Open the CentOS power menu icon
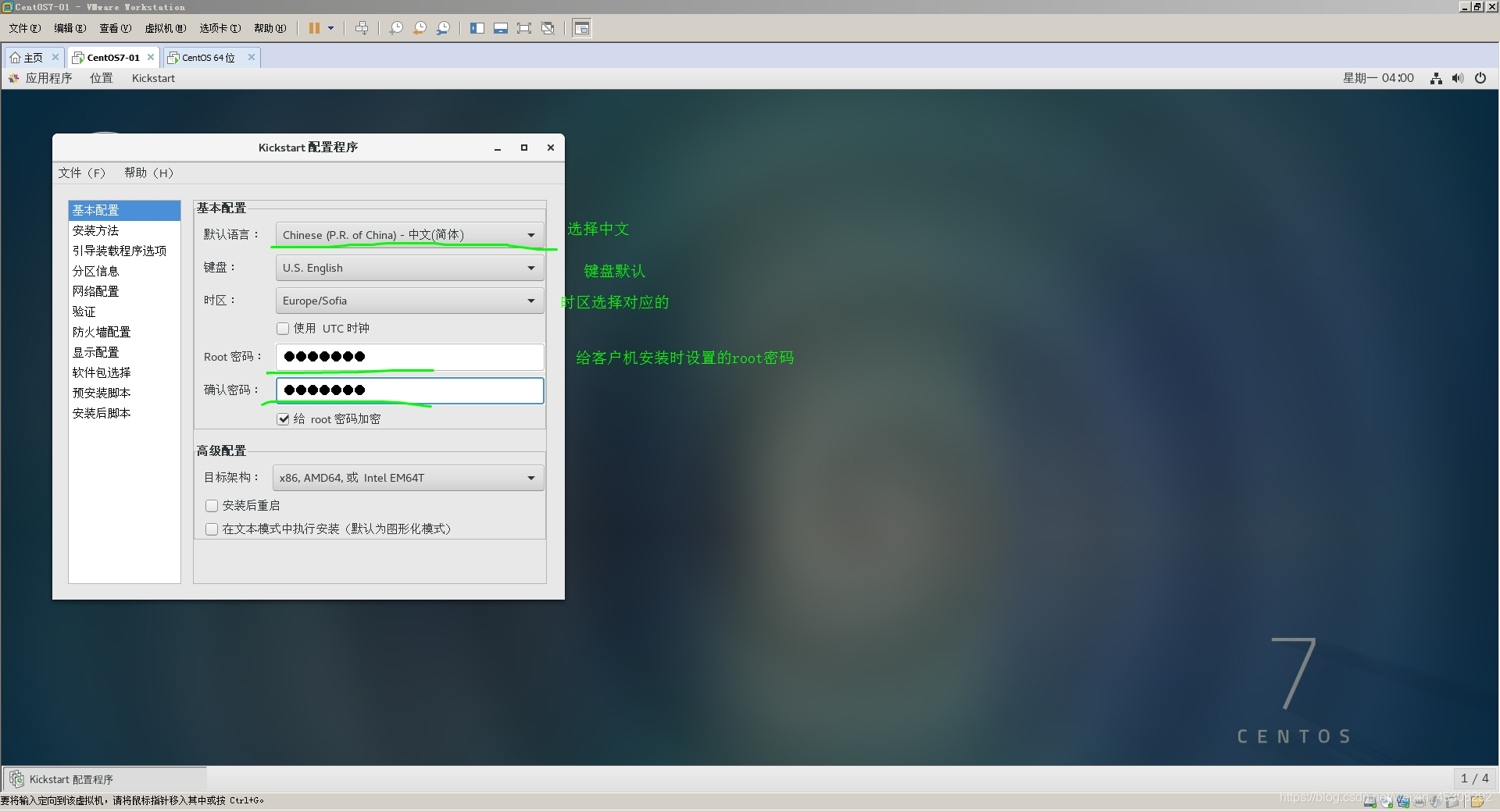The height and width of the screenshot is (812, 1500). (x=1480, y=78)
